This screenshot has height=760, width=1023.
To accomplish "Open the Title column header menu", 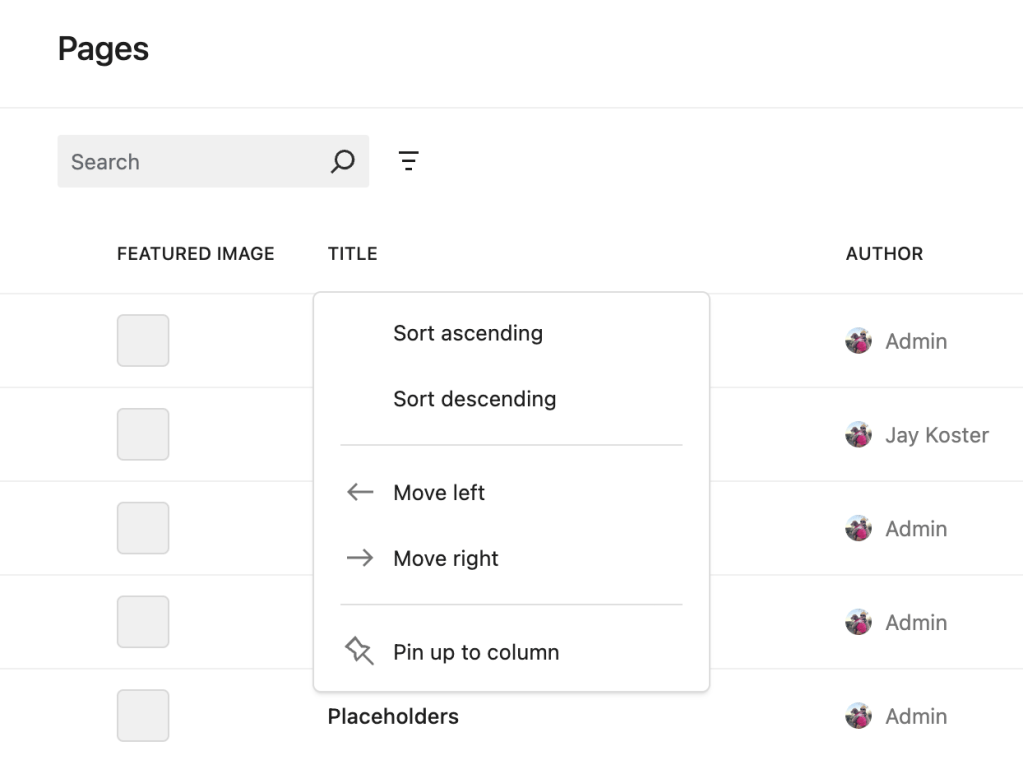I will [x=352, y=254].
